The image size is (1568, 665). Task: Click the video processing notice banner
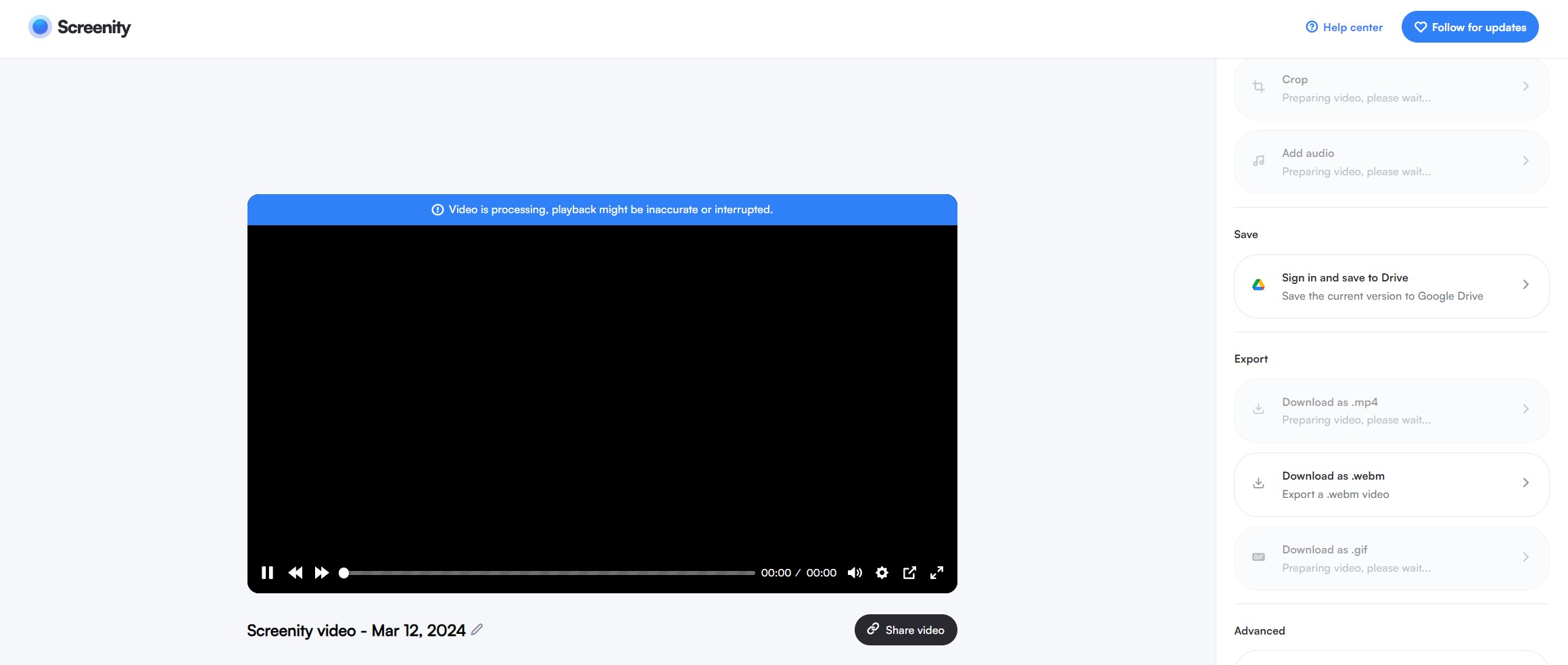pyautogui.click(x=602, y=210)
